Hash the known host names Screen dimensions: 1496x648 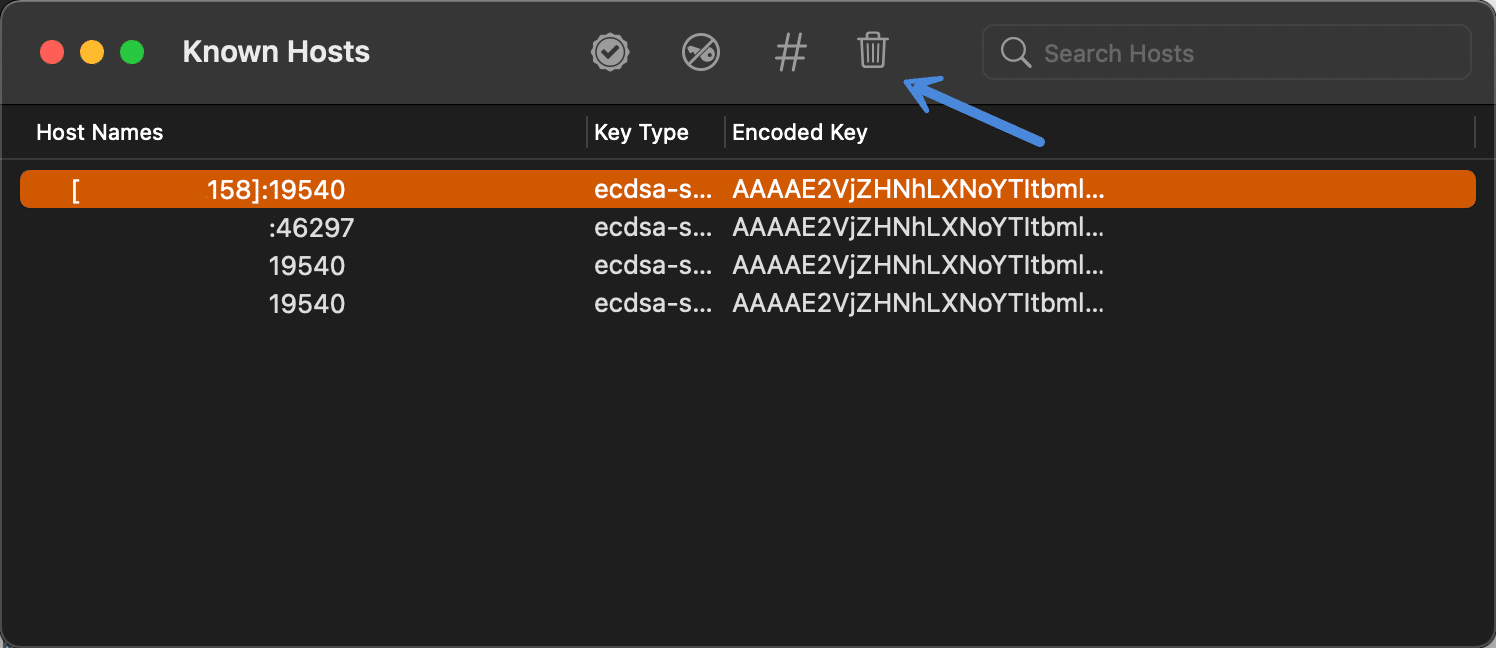coord(791,52)
